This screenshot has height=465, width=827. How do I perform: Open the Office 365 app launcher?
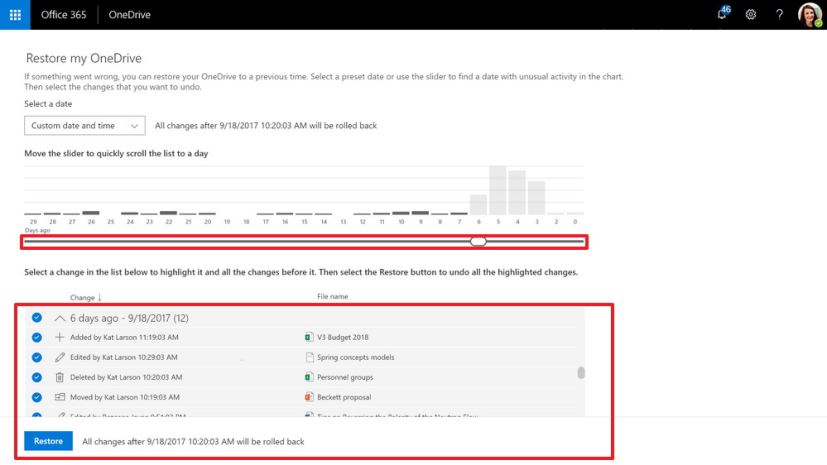[15, 15]
